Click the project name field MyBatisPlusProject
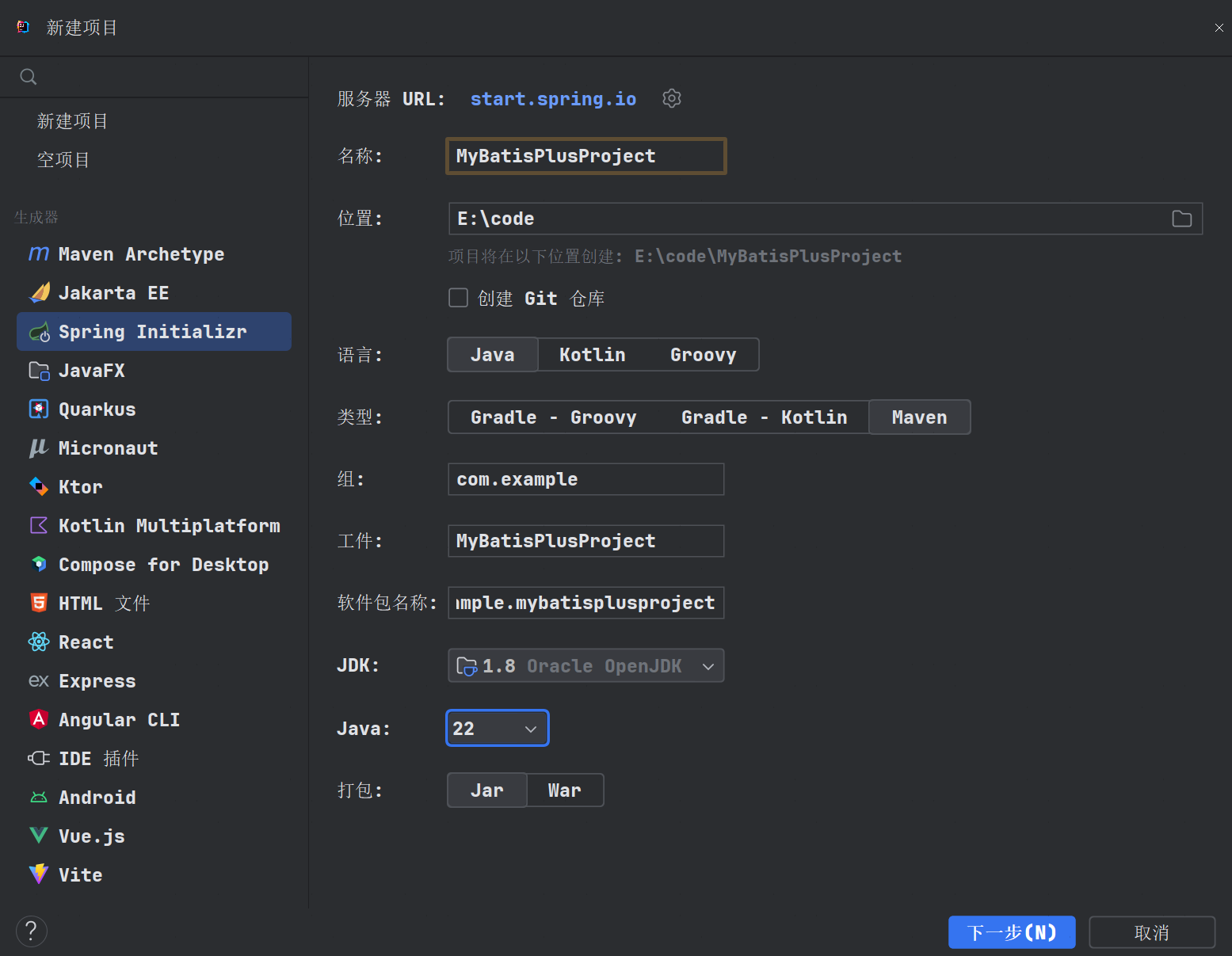 point(586,156)
